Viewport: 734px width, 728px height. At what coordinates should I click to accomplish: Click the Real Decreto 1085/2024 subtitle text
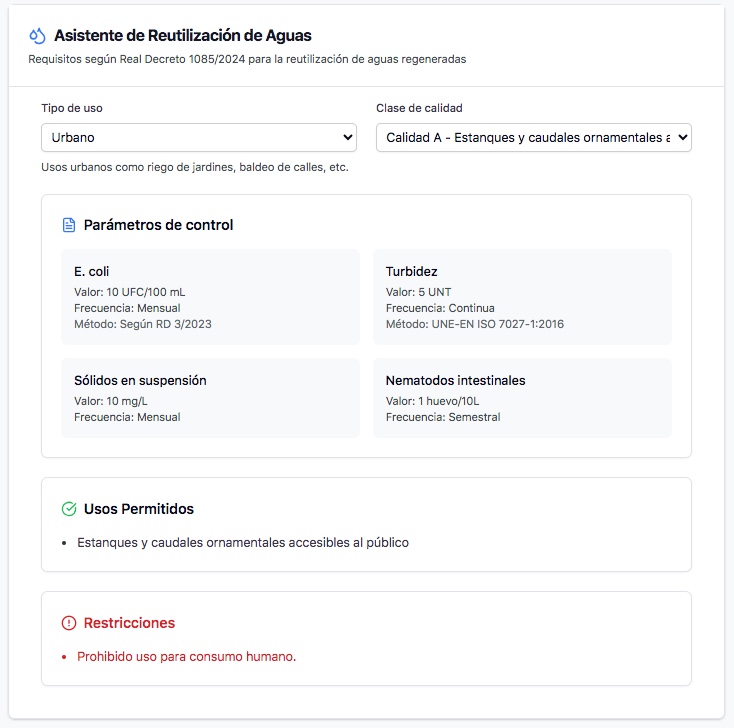(247, 59)
